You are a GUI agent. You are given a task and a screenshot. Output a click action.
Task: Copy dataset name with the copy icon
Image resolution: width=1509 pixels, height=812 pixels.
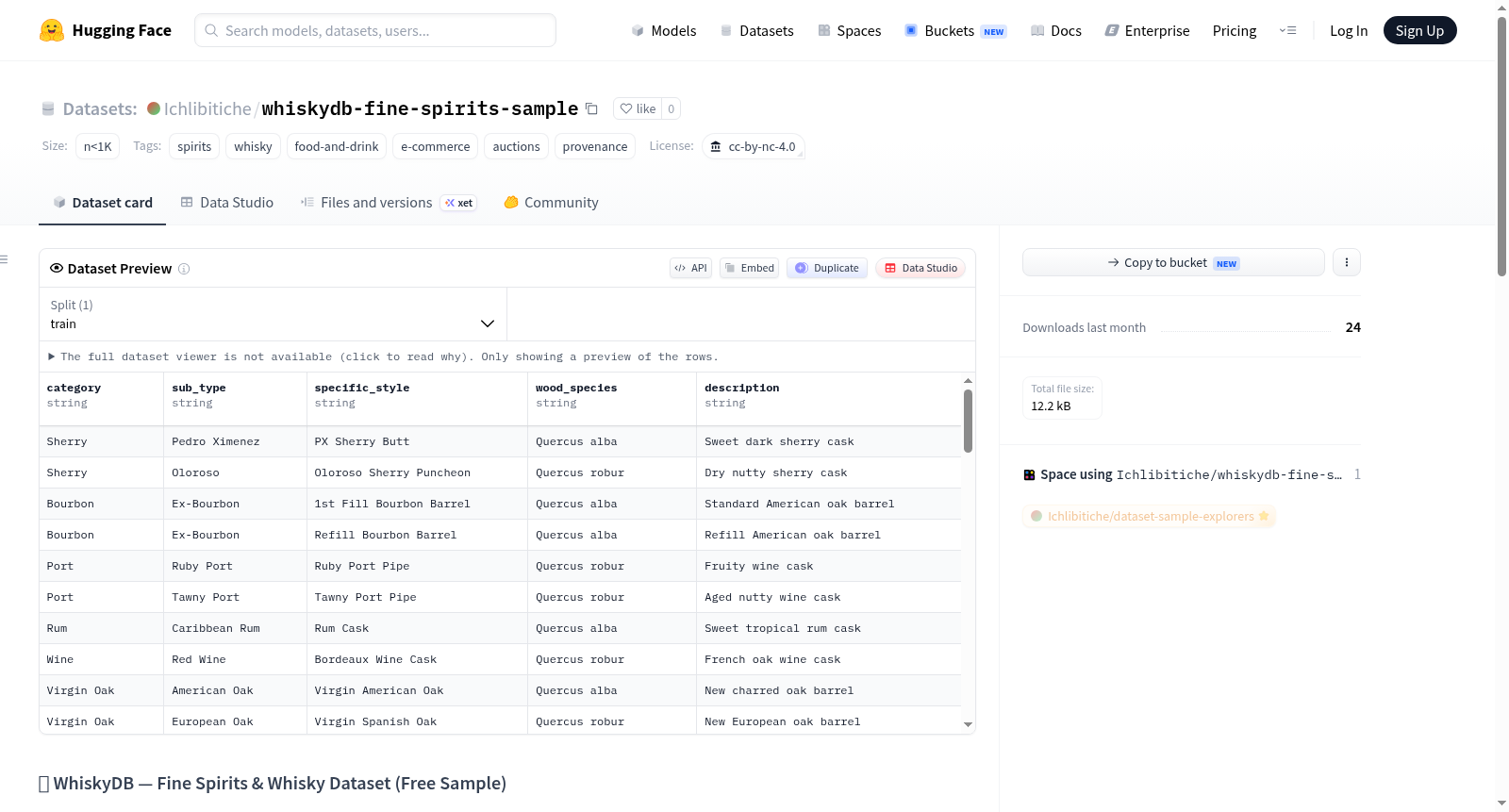tap(591, 108)
